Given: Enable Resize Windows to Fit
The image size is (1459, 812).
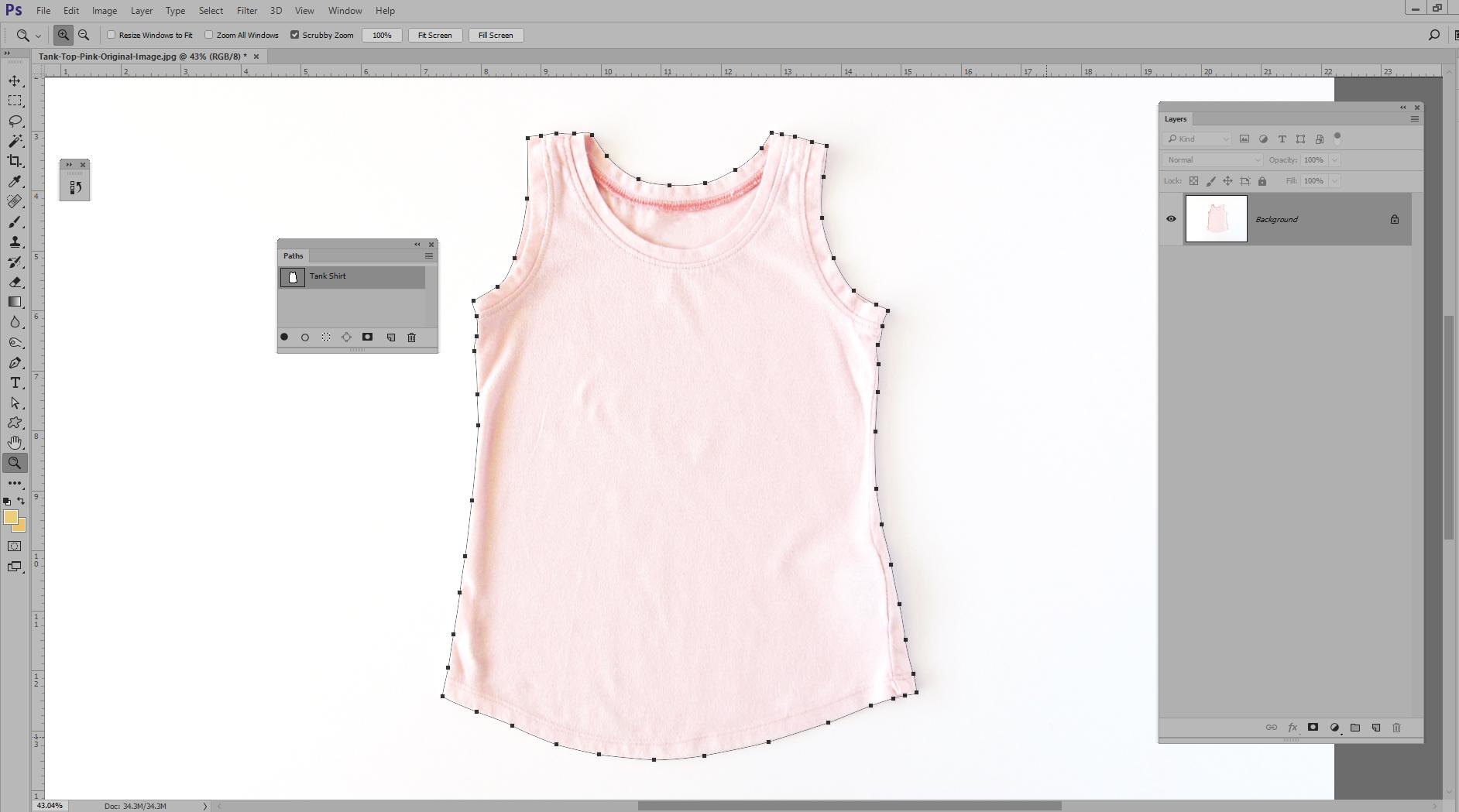Looking at the screenshot, I should pyautogui.click(x=112, y=35).
